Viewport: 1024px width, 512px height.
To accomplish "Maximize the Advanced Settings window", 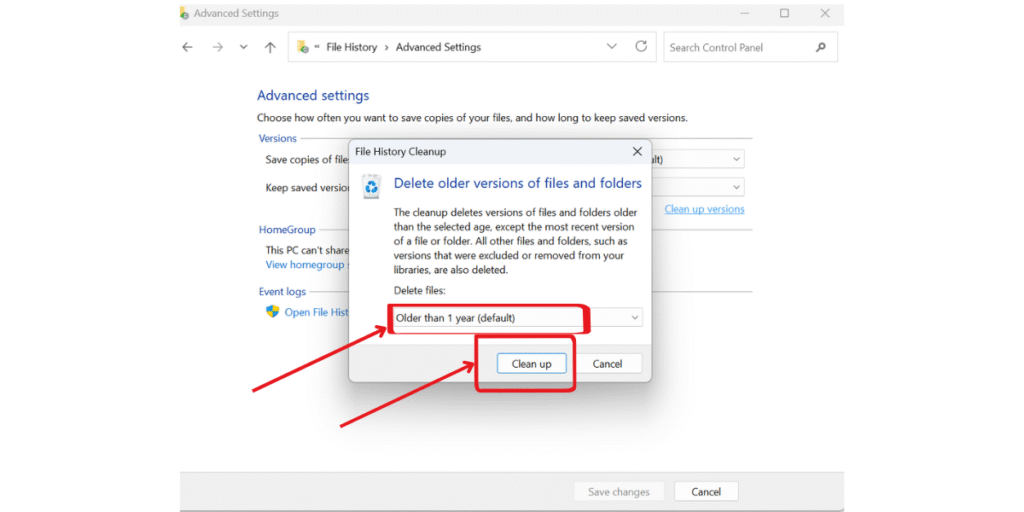I will [784, 13].
